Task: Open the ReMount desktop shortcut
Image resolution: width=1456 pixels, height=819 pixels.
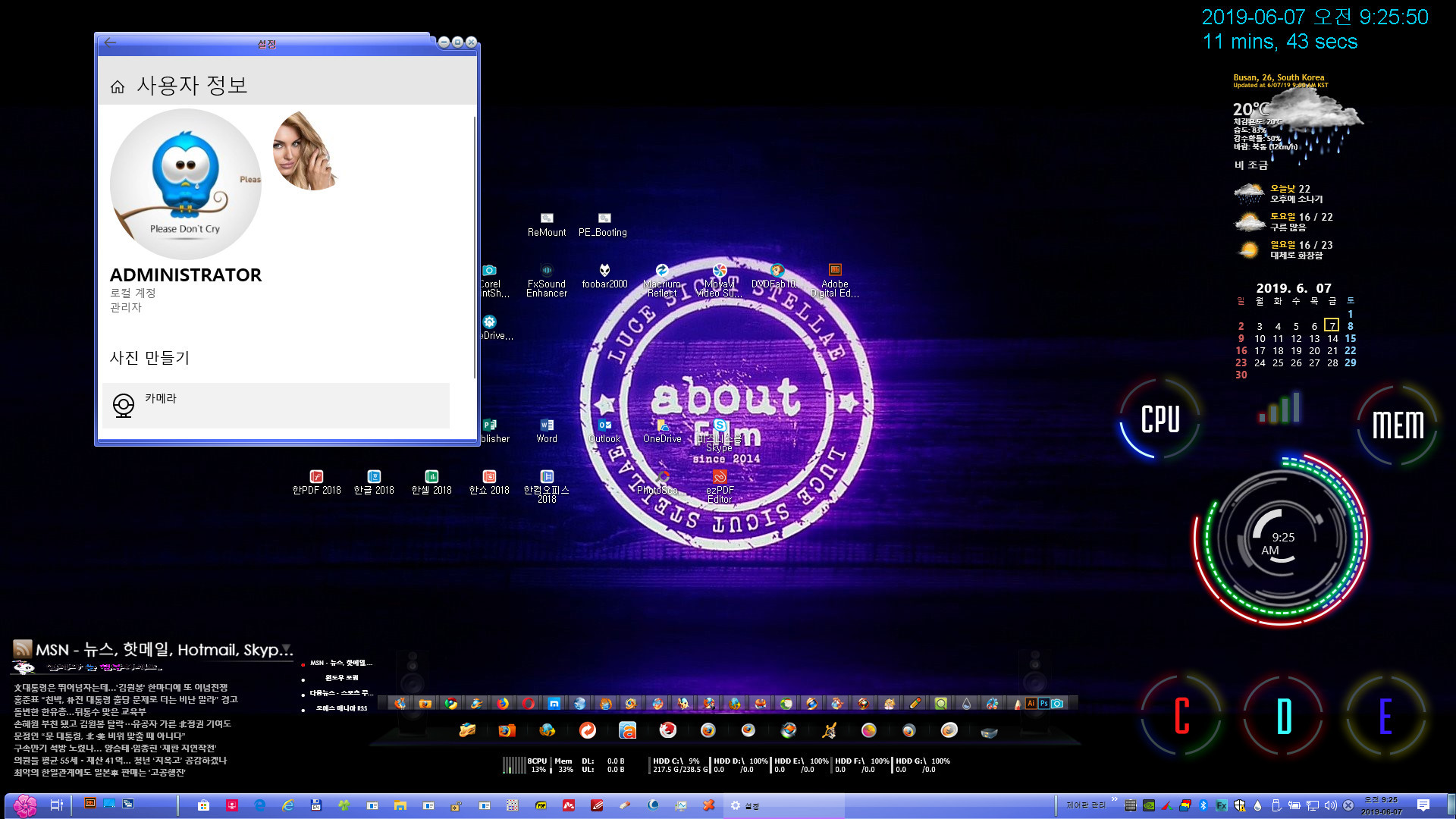Action: (x=547, y=224)
